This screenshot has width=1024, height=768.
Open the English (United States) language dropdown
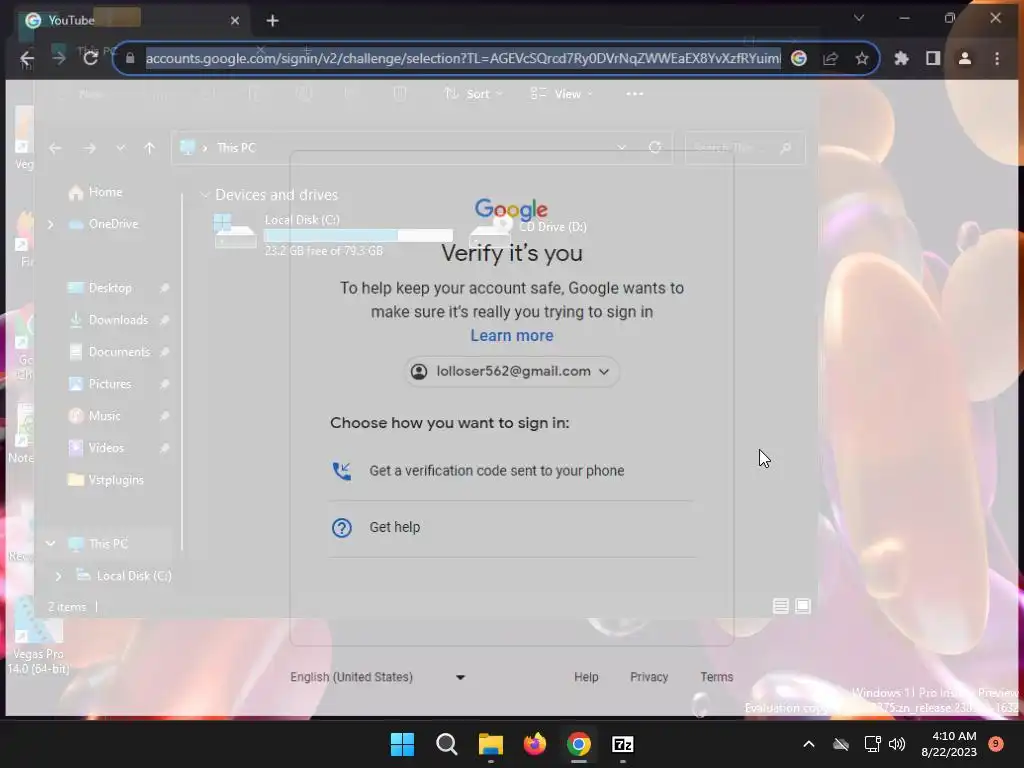click(x=378, y=677)
